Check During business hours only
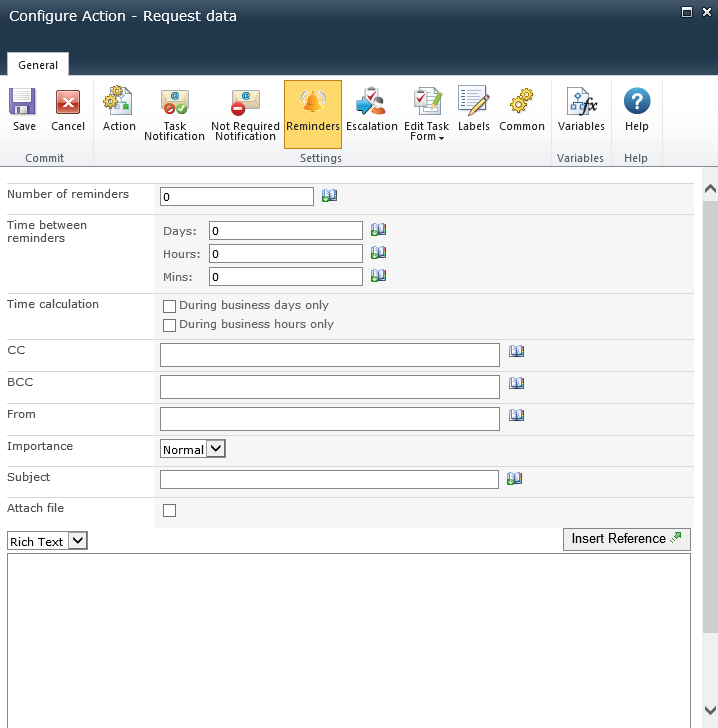Screen dimensions: 718x728 [170, 325]
